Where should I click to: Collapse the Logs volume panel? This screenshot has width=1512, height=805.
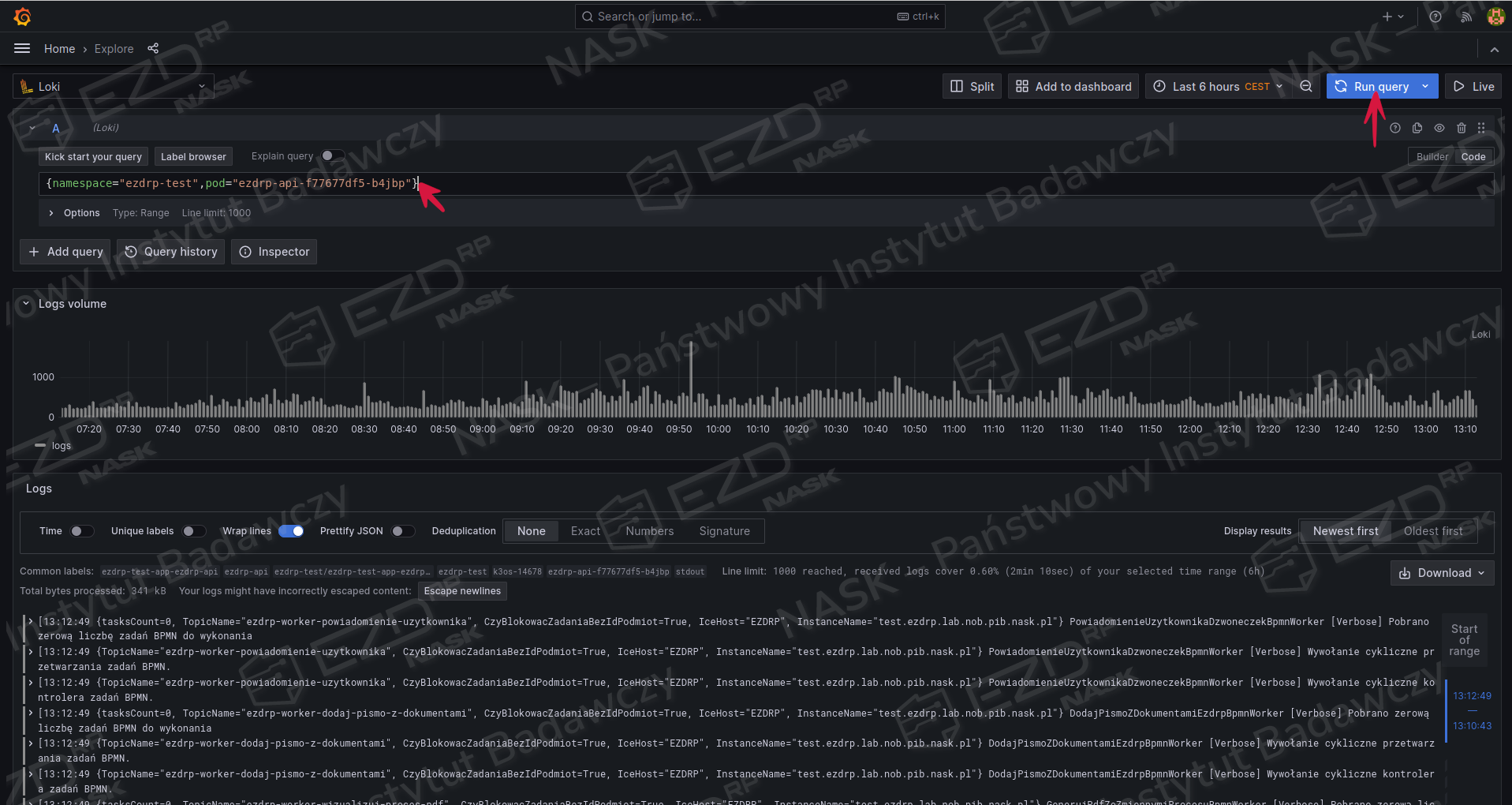[26, 304]
